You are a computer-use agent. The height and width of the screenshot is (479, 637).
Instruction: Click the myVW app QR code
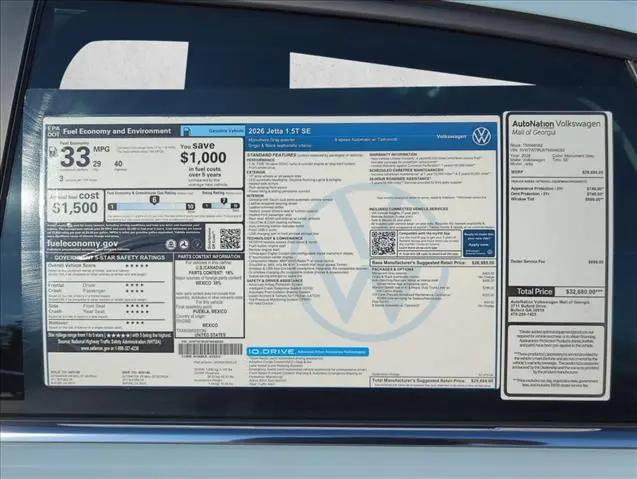[383, 243]
